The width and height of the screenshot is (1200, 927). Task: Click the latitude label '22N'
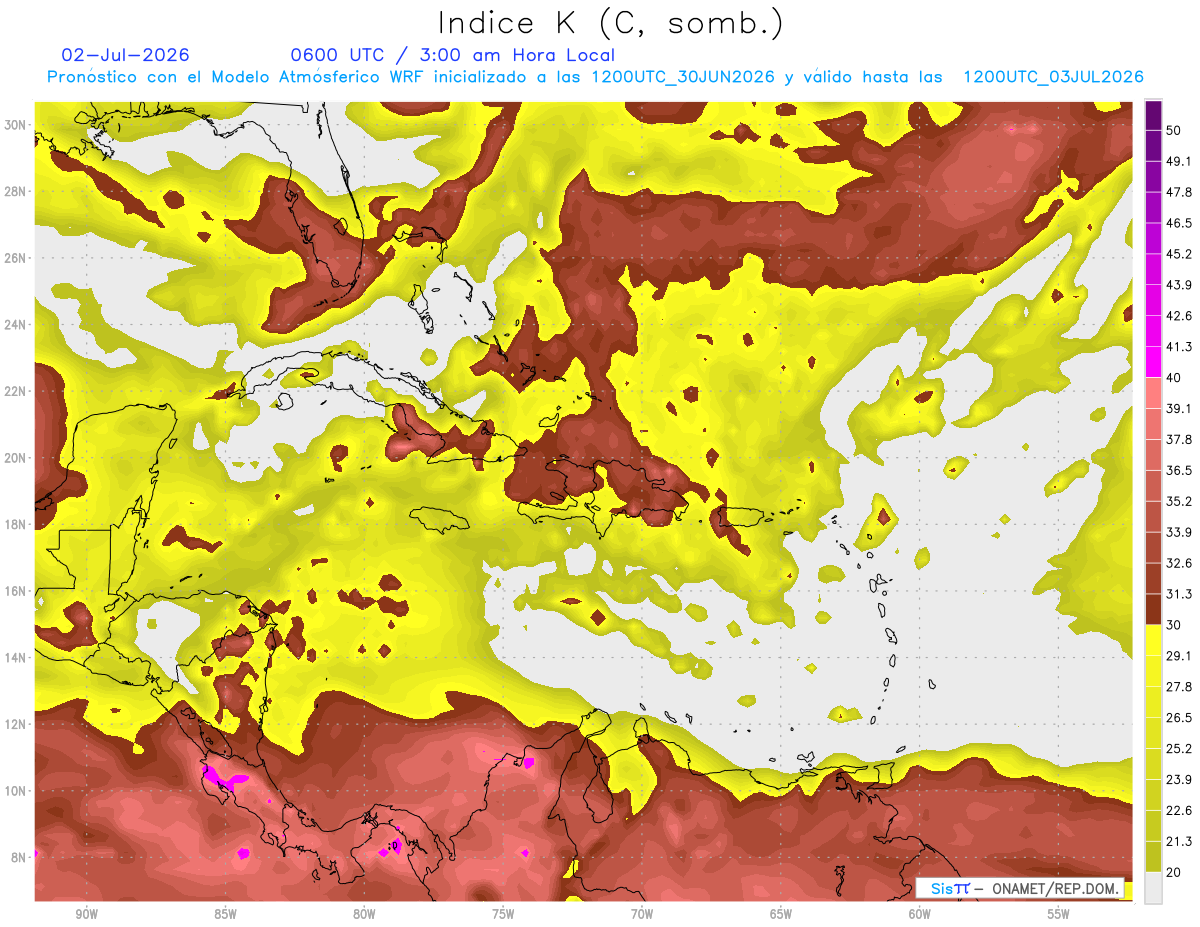[15, 391]
